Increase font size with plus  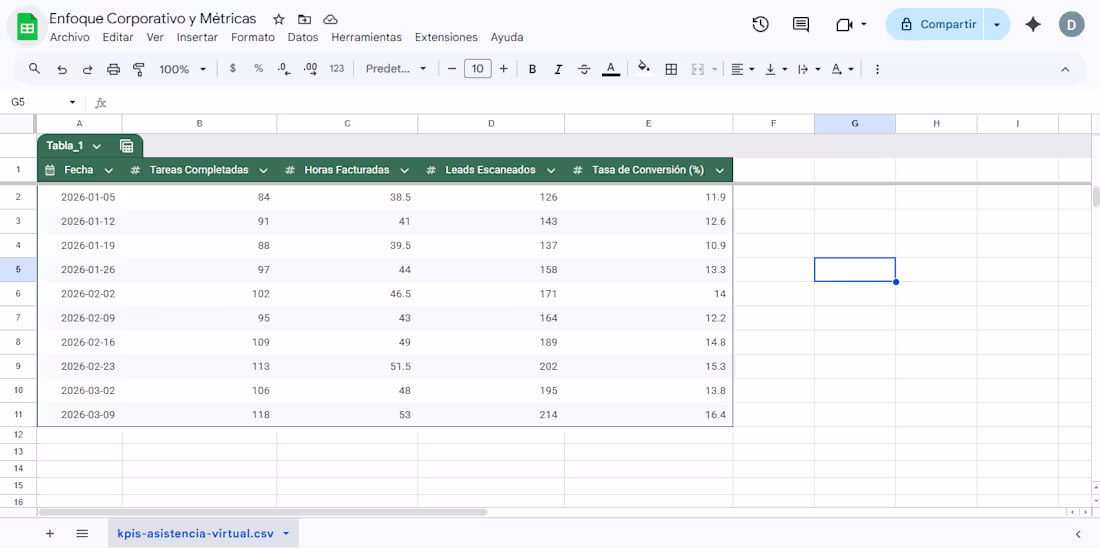[503, 69]
